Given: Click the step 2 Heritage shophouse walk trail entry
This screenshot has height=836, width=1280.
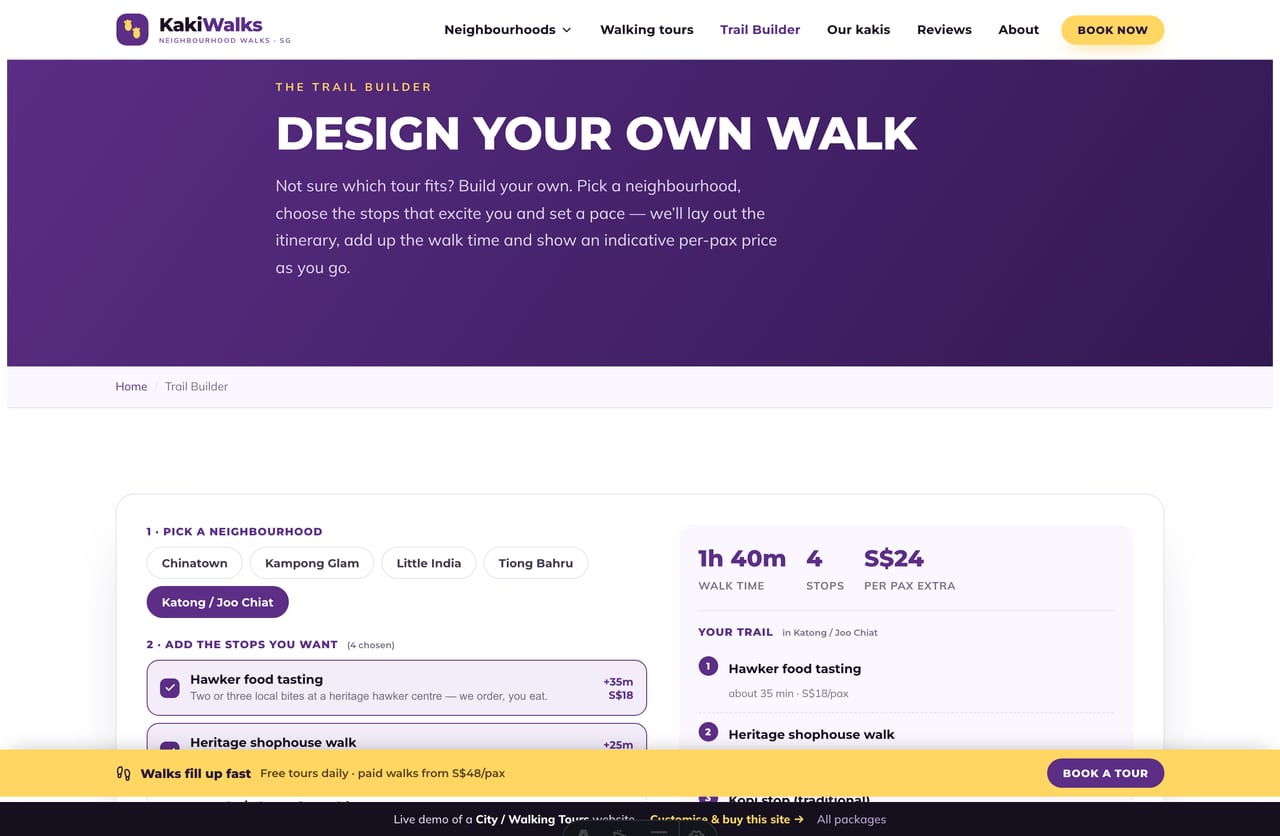Looking at the screenshot, I should click(x=905, y=734).
